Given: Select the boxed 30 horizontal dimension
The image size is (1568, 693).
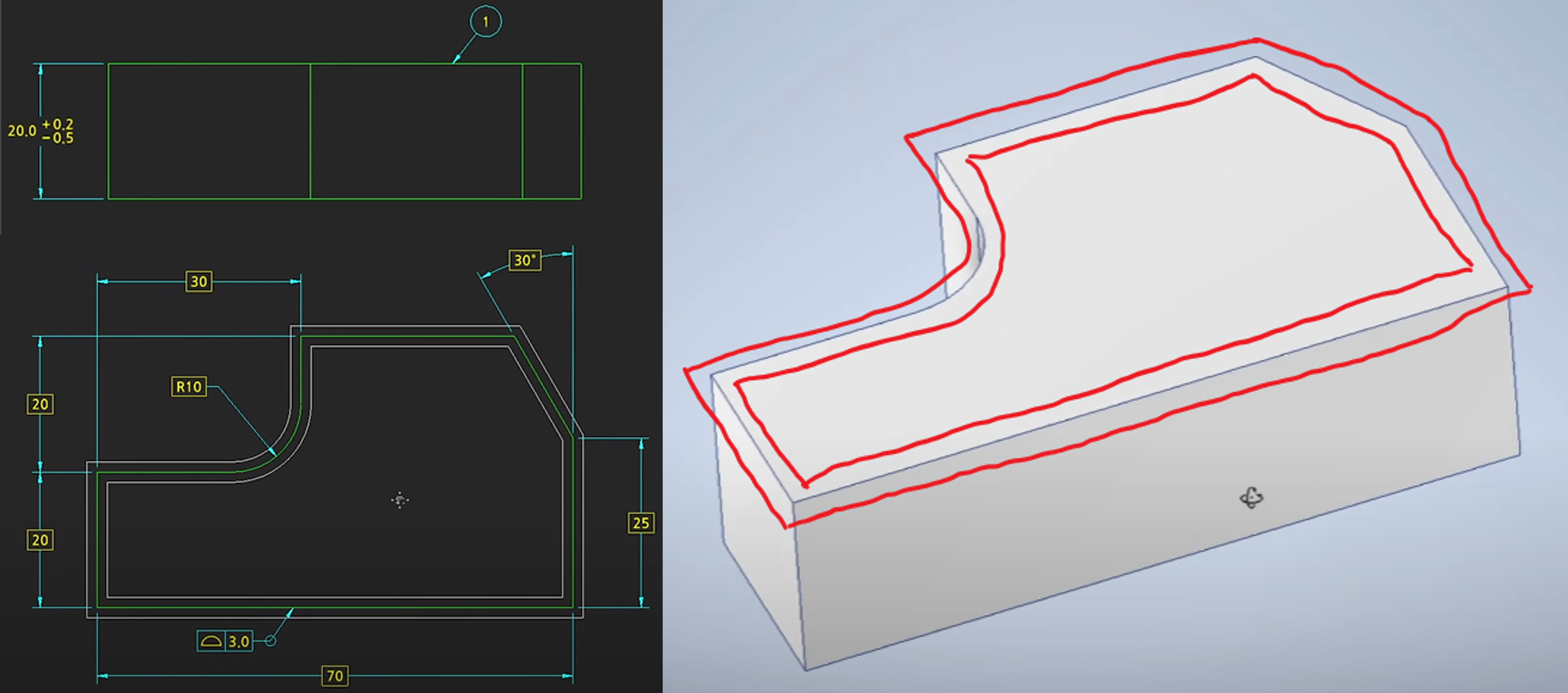Looking at the screenshot, I should coord(199,282).
